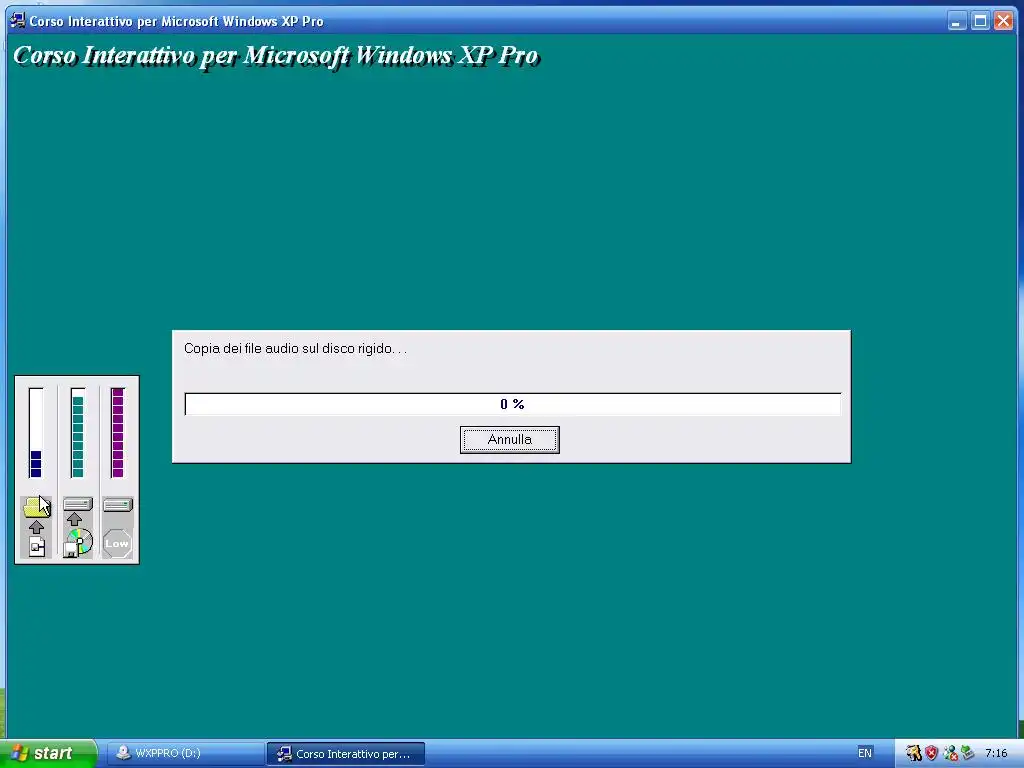Click the window title bar app icon
Viewport: 1024px width, 768px height.
(x=18, y=20)
